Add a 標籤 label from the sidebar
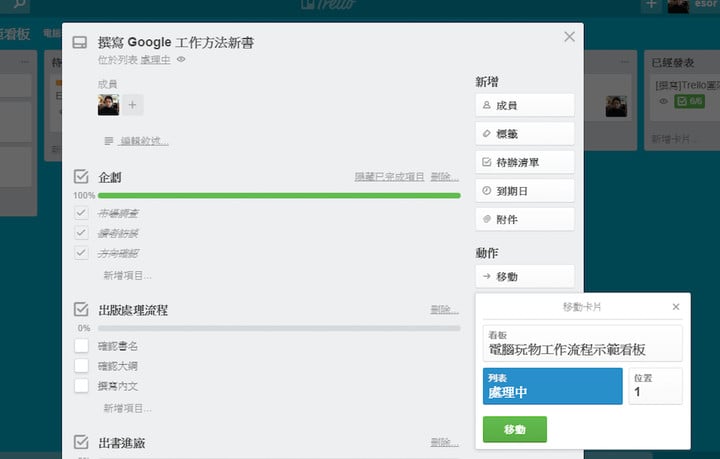 pos(525,134)
